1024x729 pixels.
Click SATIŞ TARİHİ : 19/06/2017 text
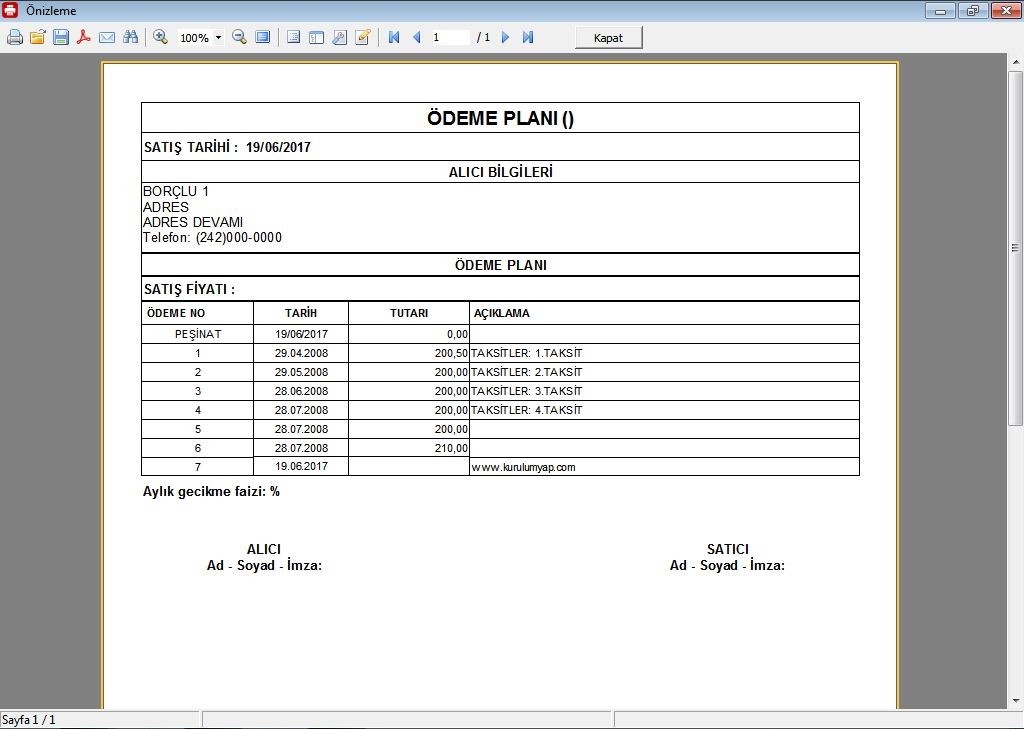click(x=227, y=147)
